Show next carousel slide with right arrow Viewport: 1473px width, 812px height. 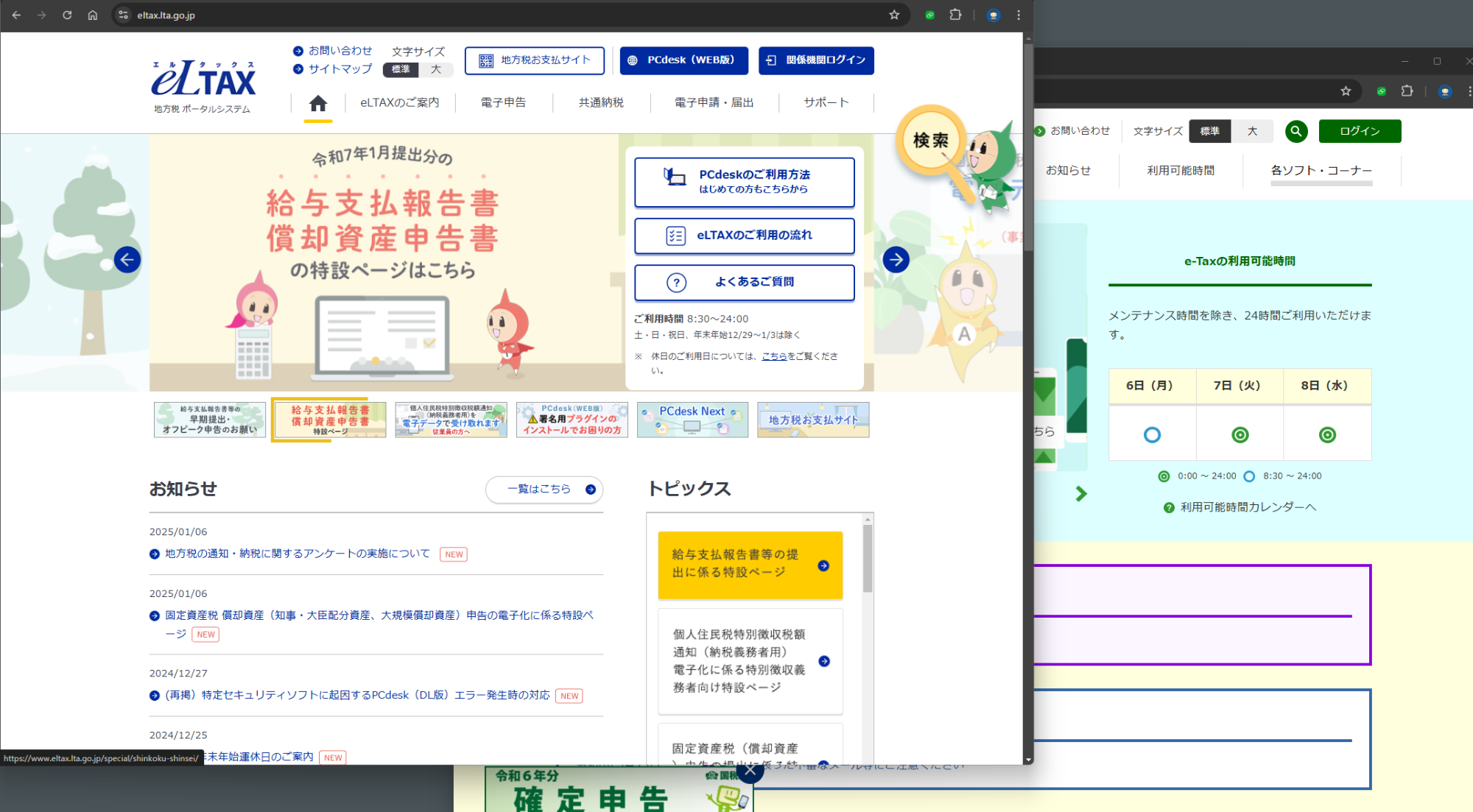point(896,259)
